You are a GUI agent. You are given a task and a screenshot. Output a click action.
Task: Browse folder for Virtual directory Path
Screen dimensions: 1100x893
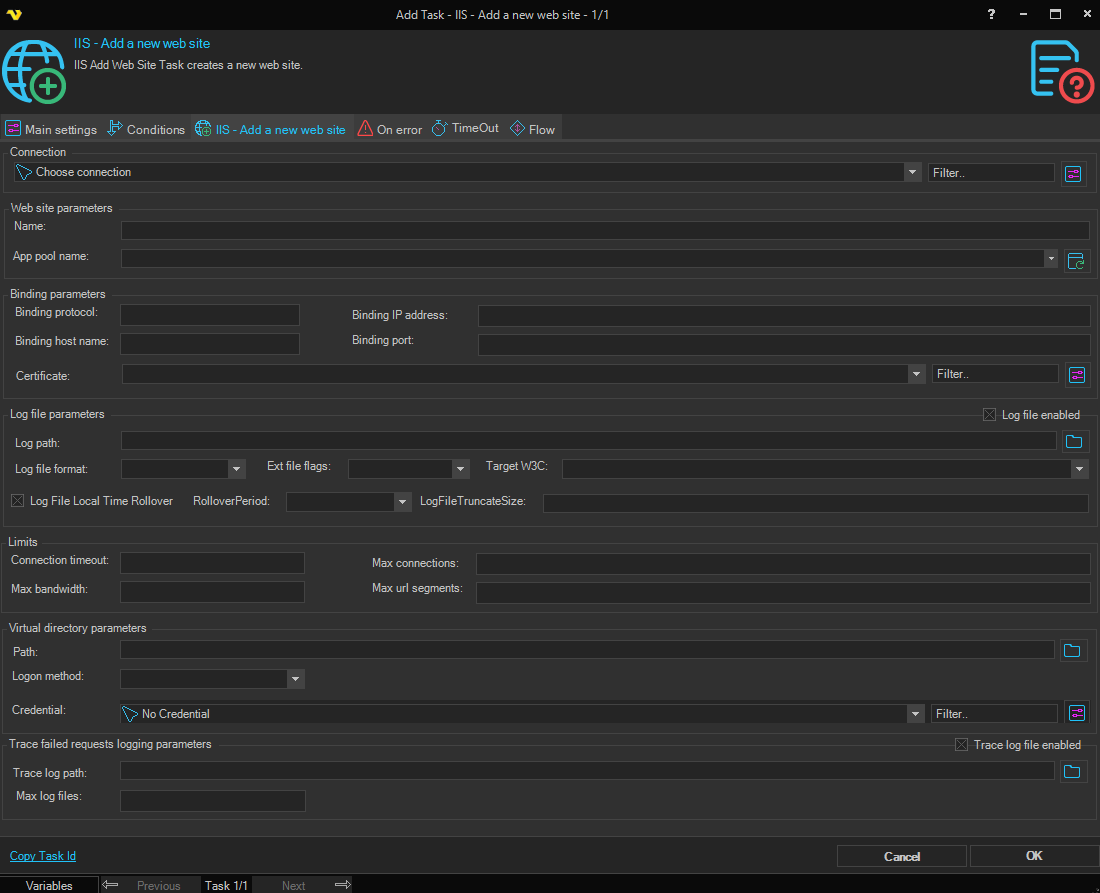[x=1072, y=650]
